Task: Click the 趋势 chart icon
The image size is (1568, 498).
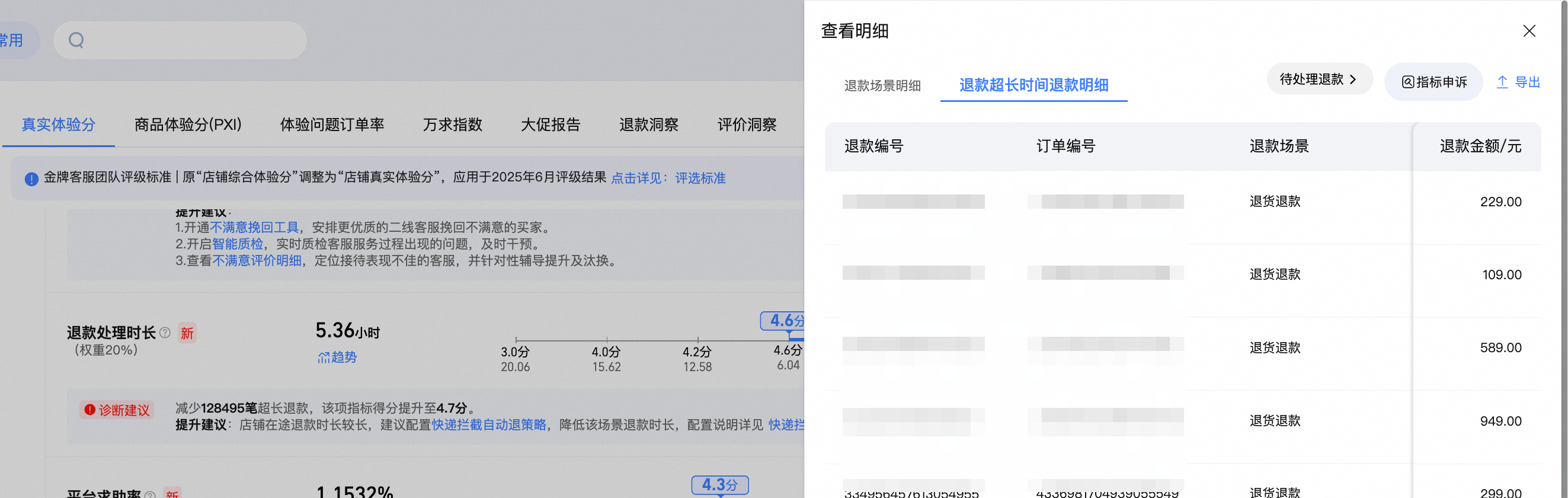Action: coord(323,357)
